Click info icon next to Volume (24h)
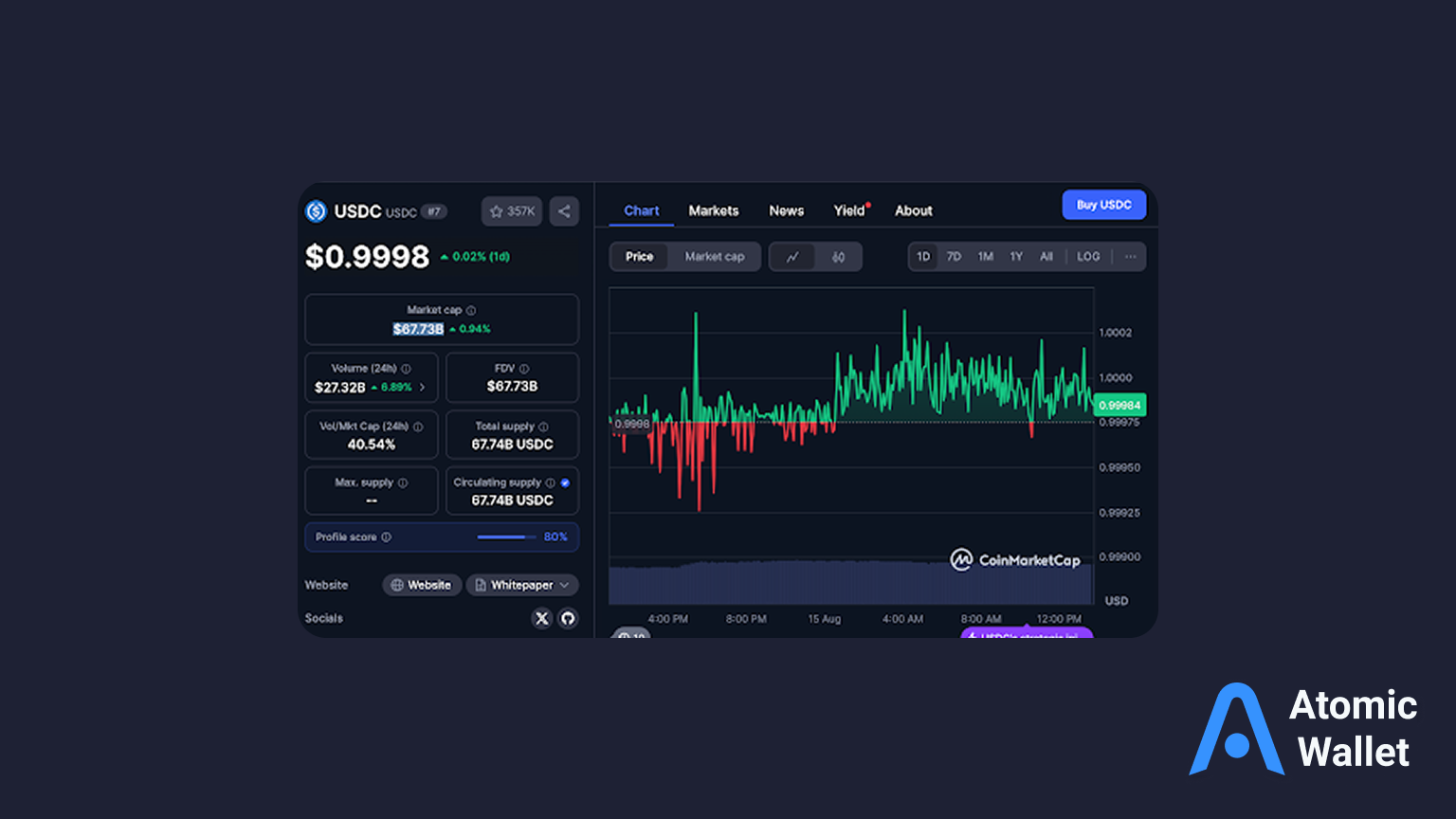 pyautogui.click(x=406, y=369)
